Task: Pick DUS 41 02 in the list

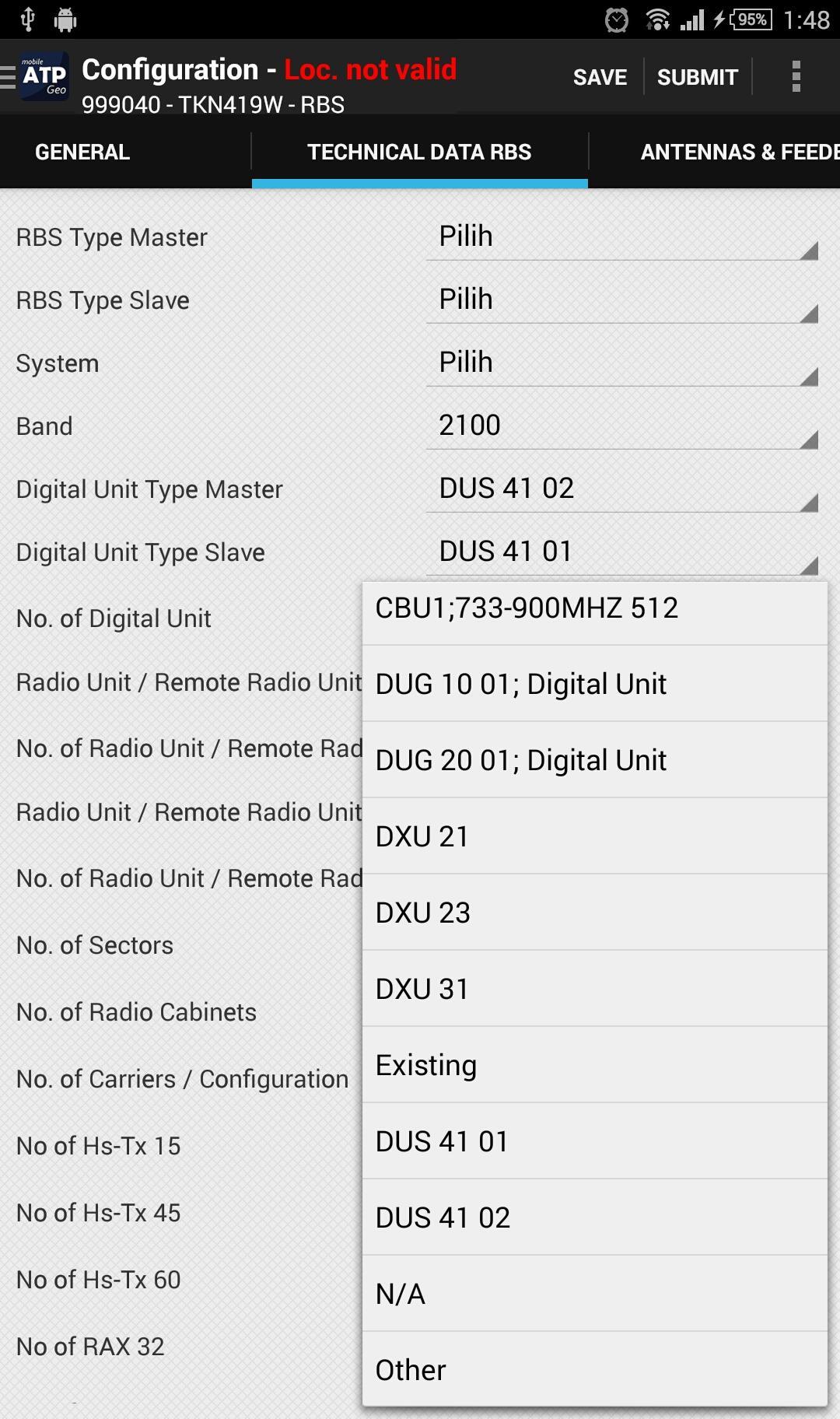Action: pos(595,1218)
